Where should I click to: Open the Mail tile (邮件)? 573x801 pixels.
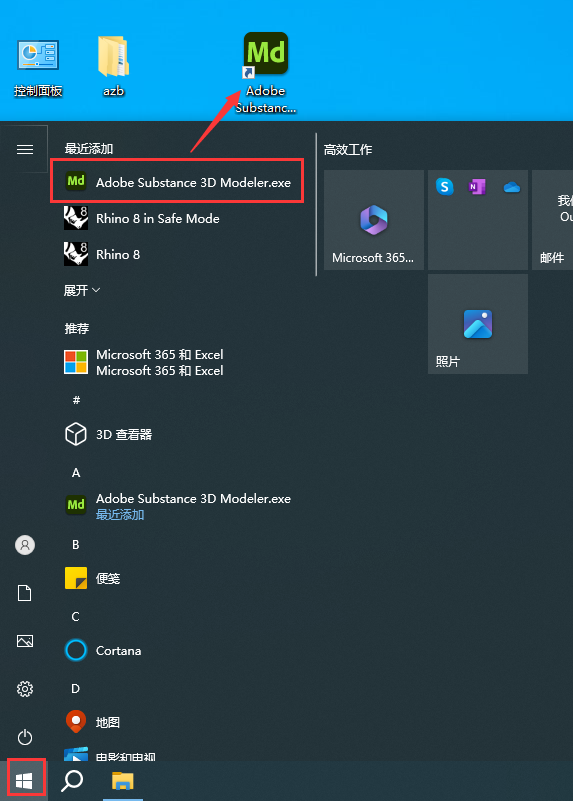point(552,220)
